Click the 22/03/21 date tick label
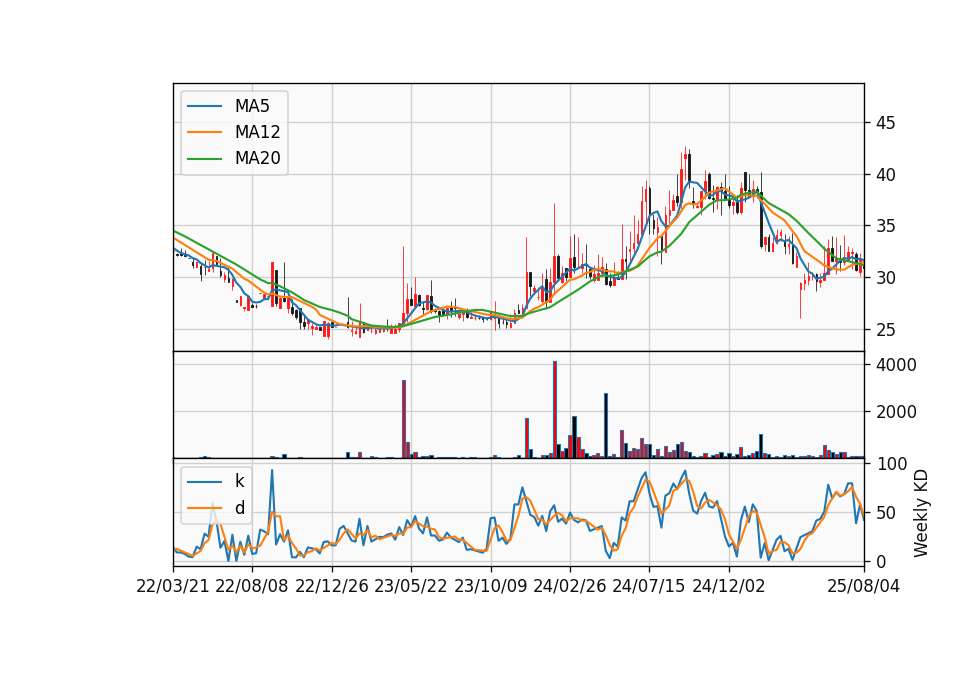Screen dimensions: 960x690 [x=173, y=586]
